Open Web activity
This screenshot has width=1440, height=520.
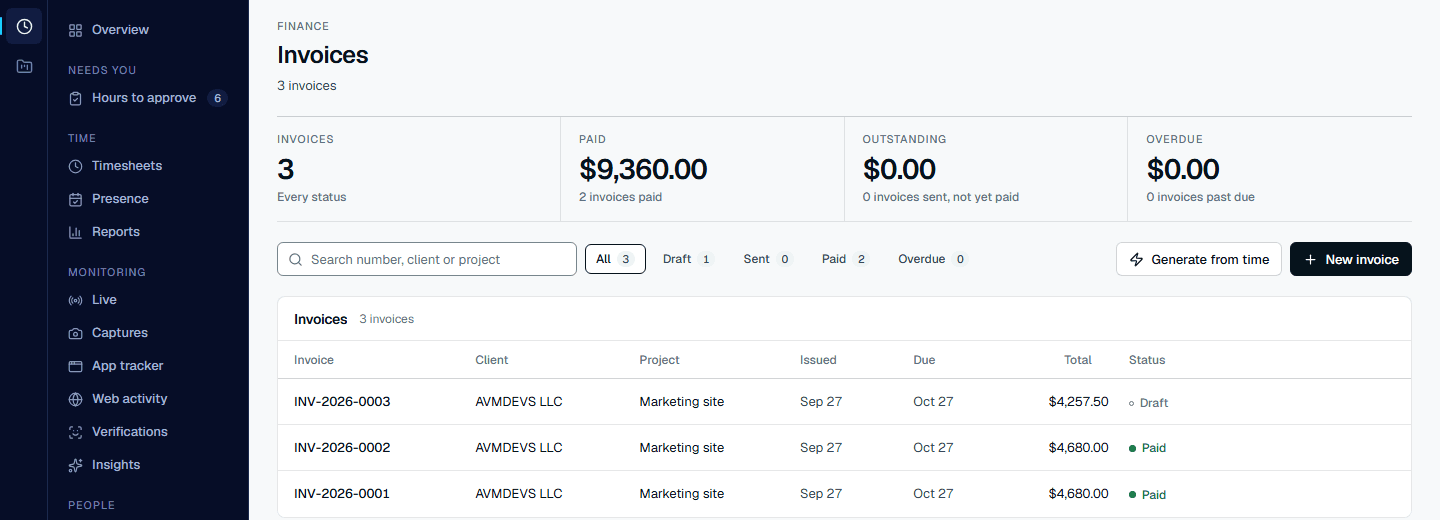148,399
